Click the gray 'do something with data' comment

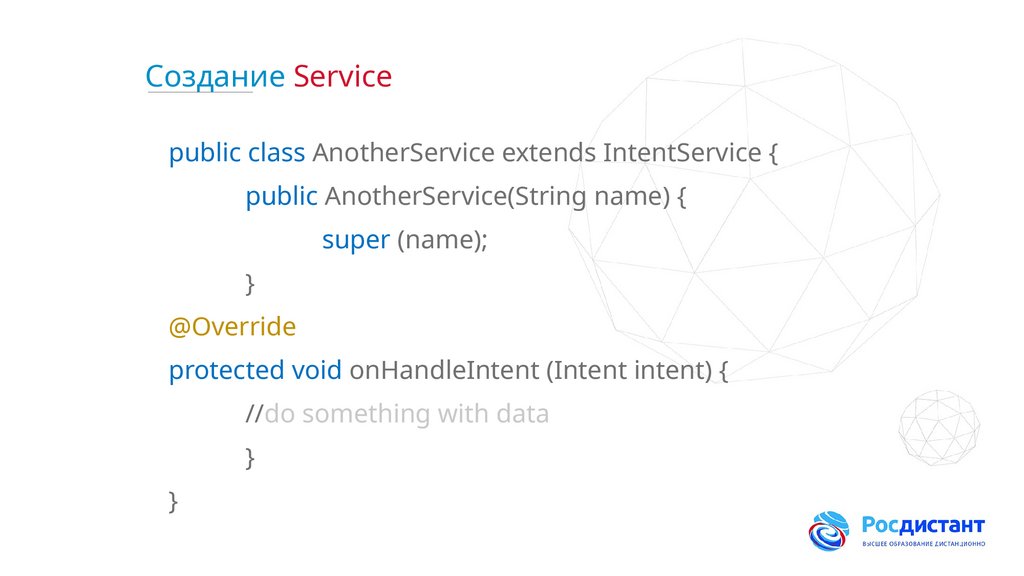point(406,413)
